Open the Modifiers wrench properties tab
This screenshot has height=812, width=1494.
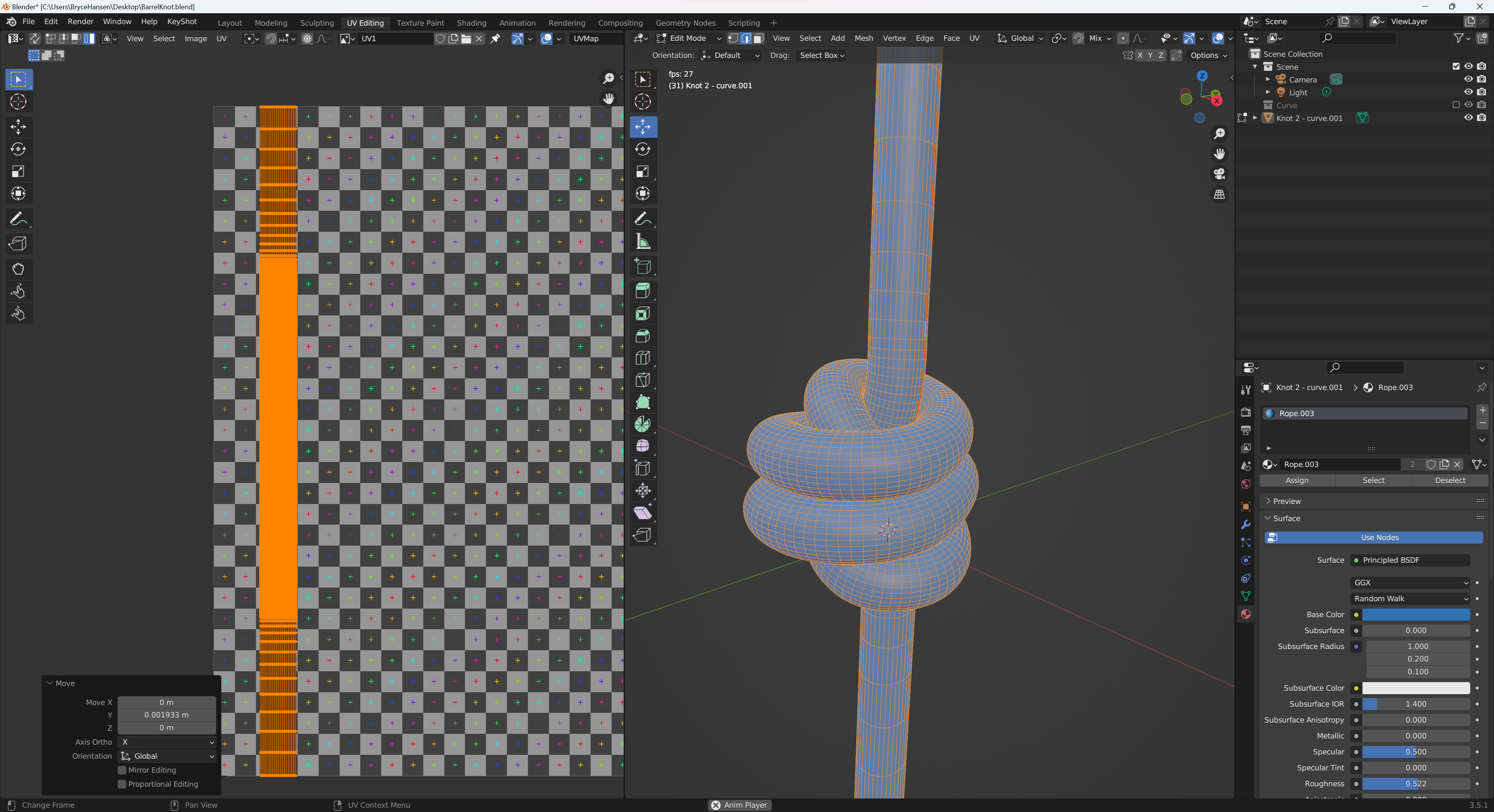(1245, 525)
